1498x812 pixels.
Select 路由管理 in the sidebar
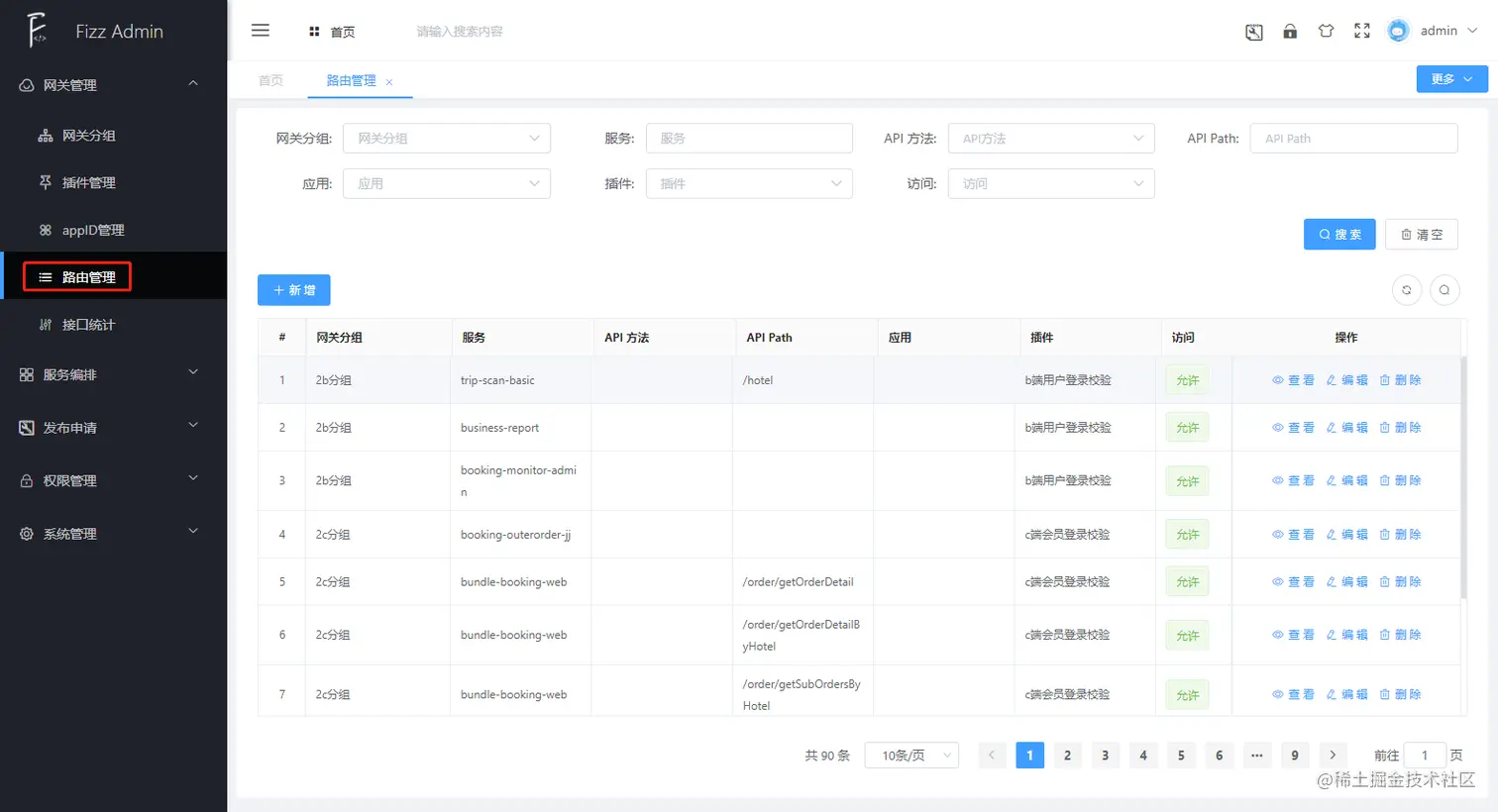113,276
